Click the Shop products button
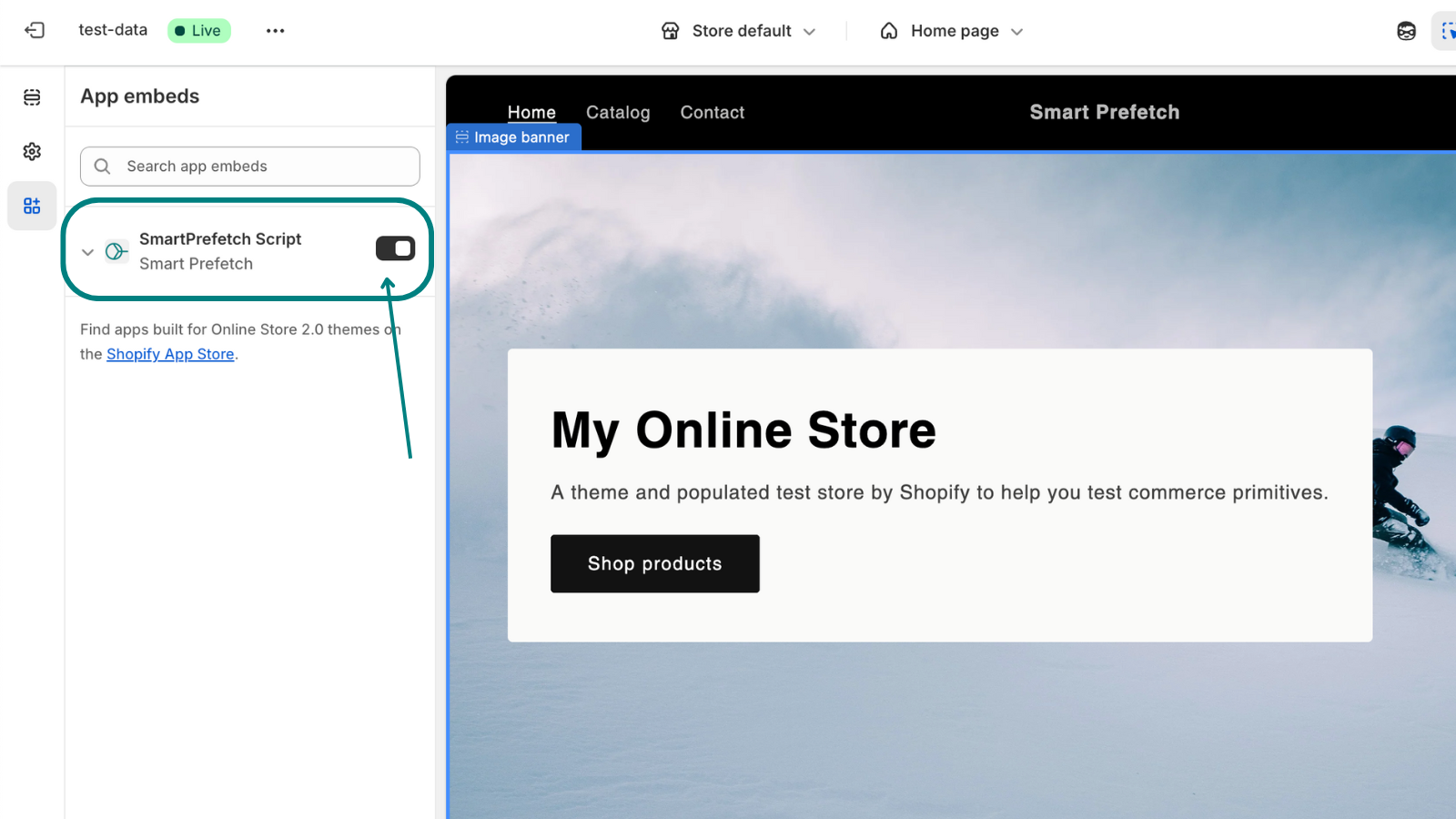The width and height of the screenshot is (1456, 819). point(654,563)
